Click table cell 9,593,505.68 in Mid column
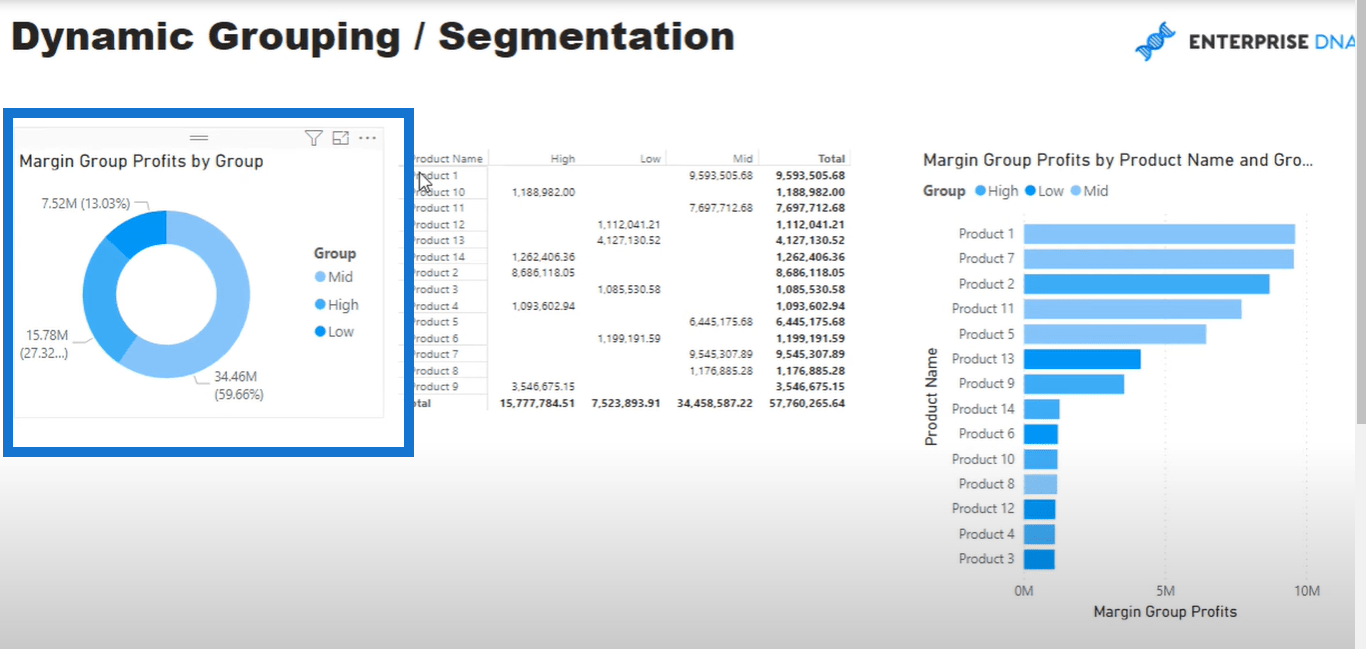Image resolution: width=1366 pixels, height=649 pixels. coord(720,175)
